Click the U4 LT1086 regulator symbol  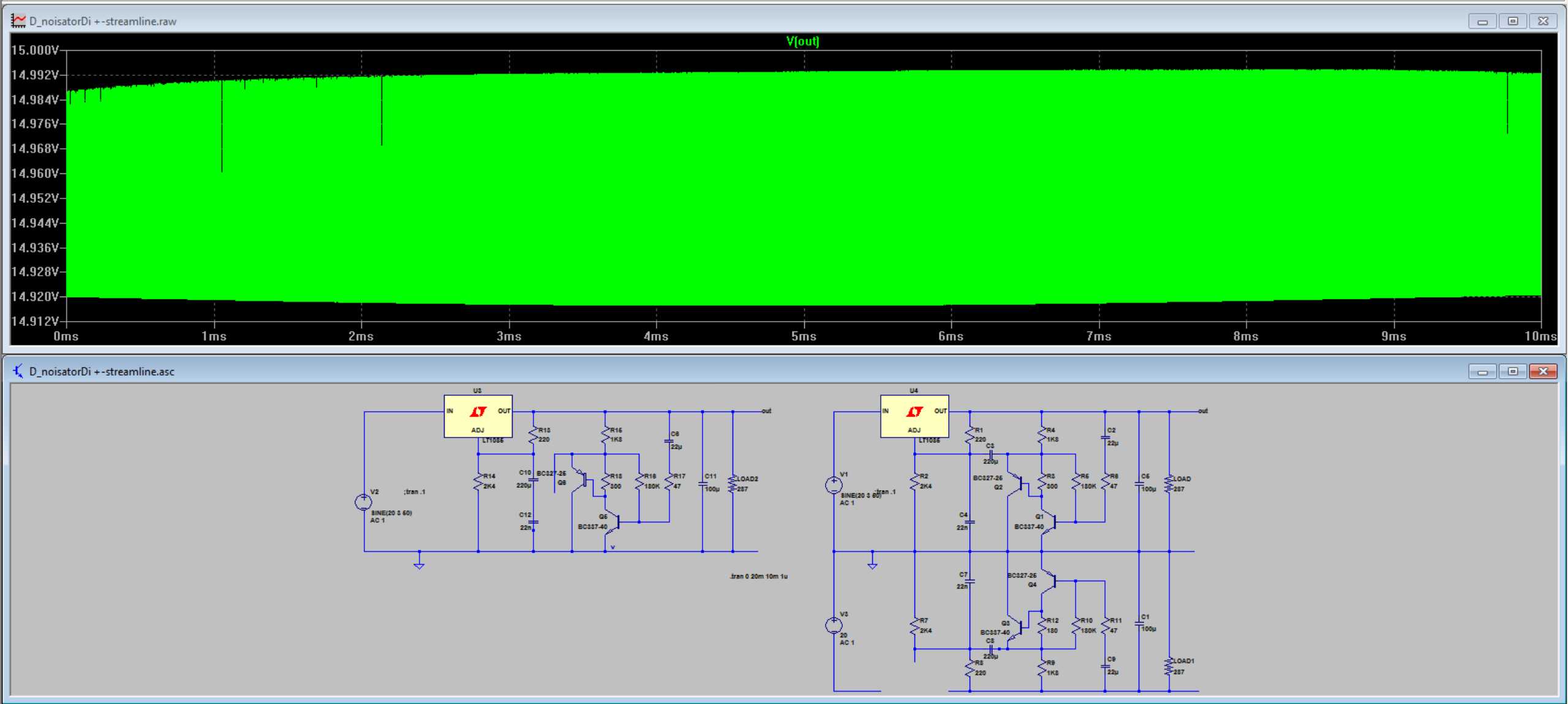[x=914, y=416]
